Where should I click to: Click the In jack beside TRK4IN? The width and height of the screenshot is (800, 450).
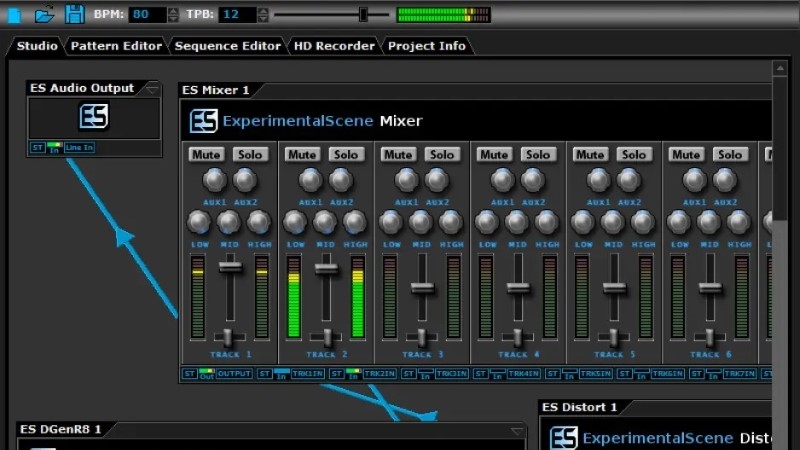point(497,373)
